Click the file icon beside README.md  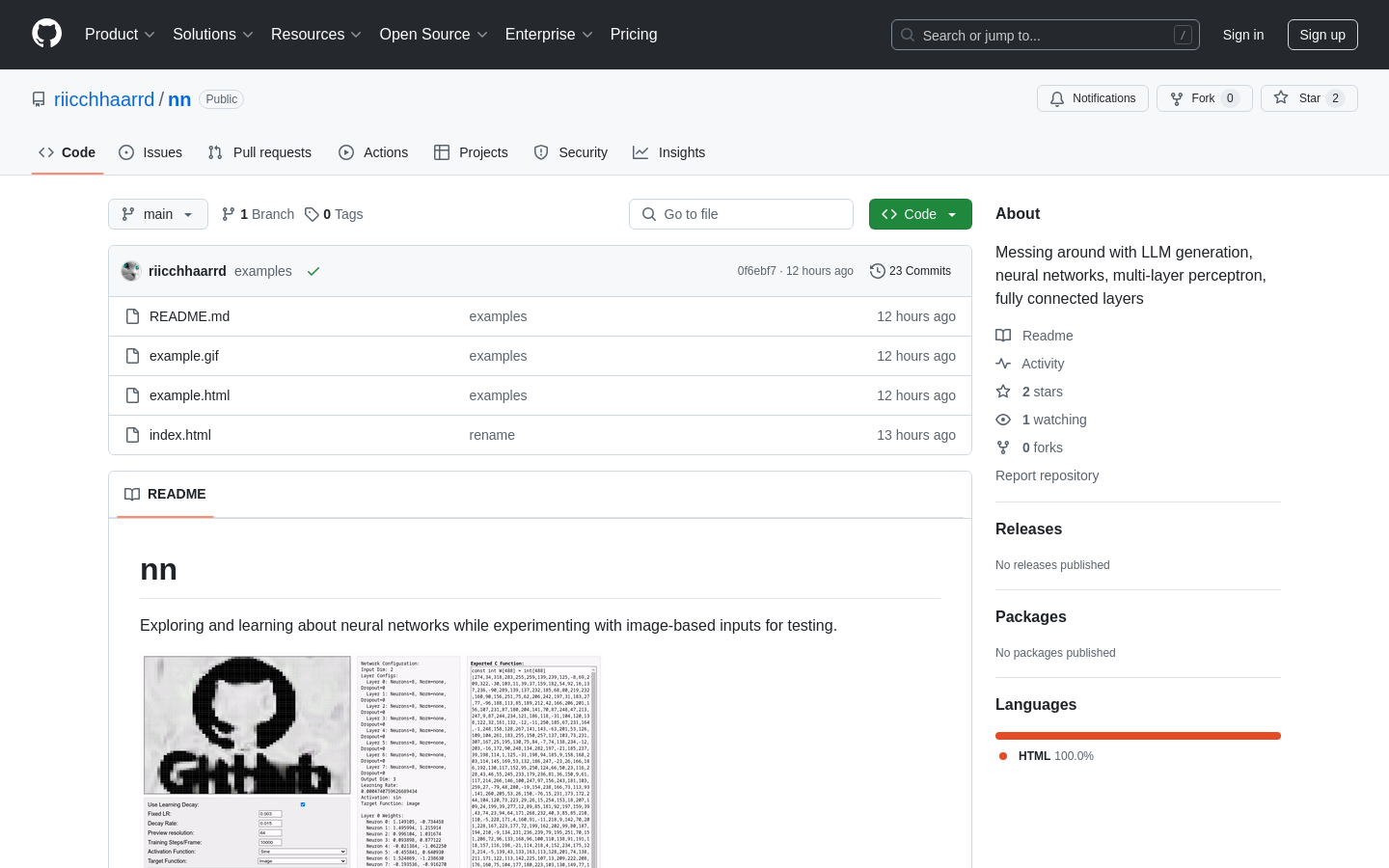(x=133, y=316)
